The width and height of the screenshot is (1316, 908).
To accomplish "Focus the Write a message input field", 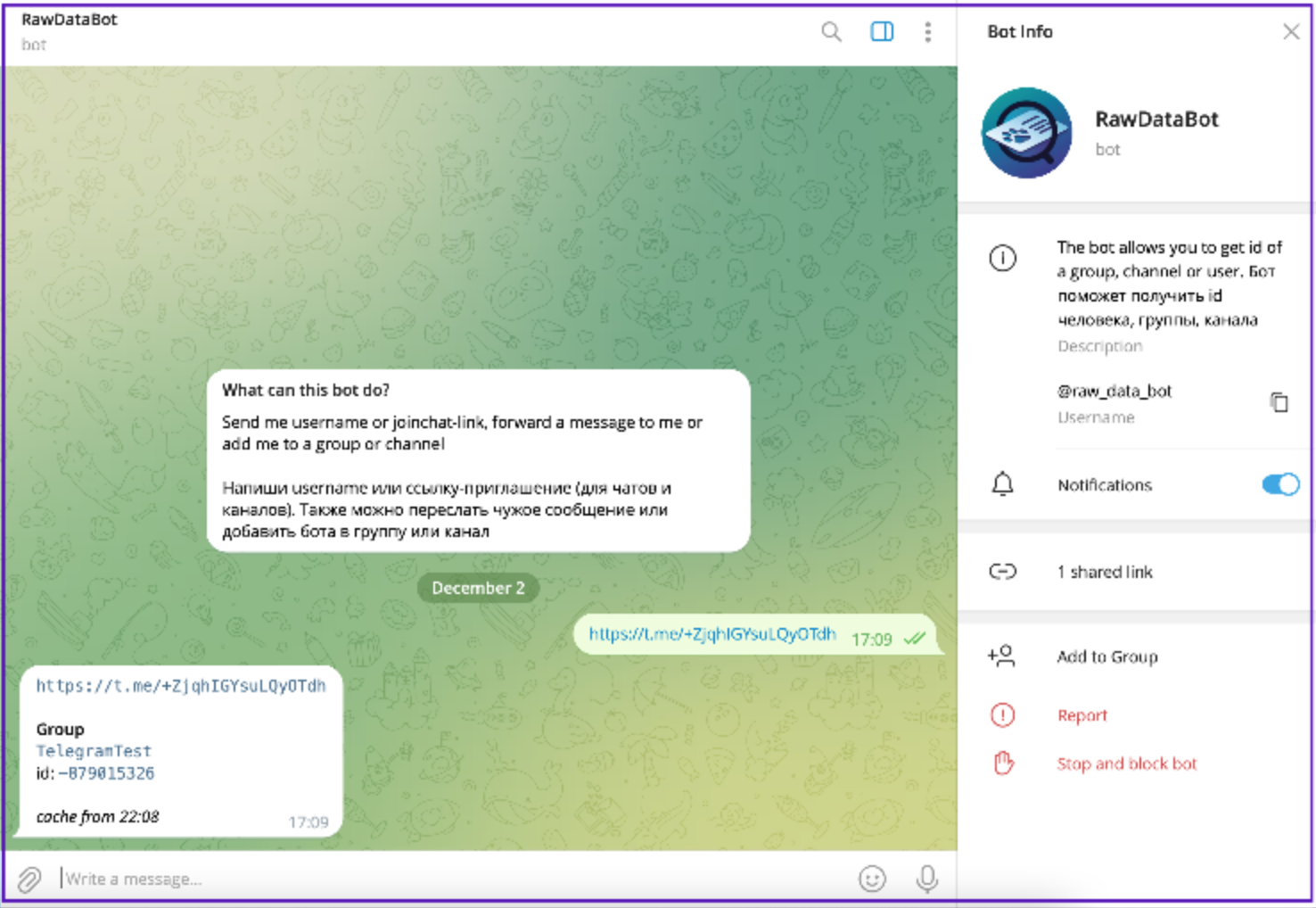I will (x=446, y=879).
